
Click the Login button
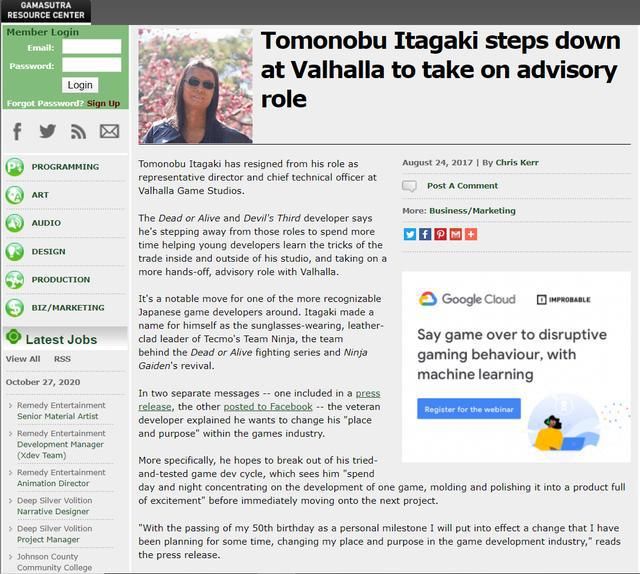click(80, 85)
